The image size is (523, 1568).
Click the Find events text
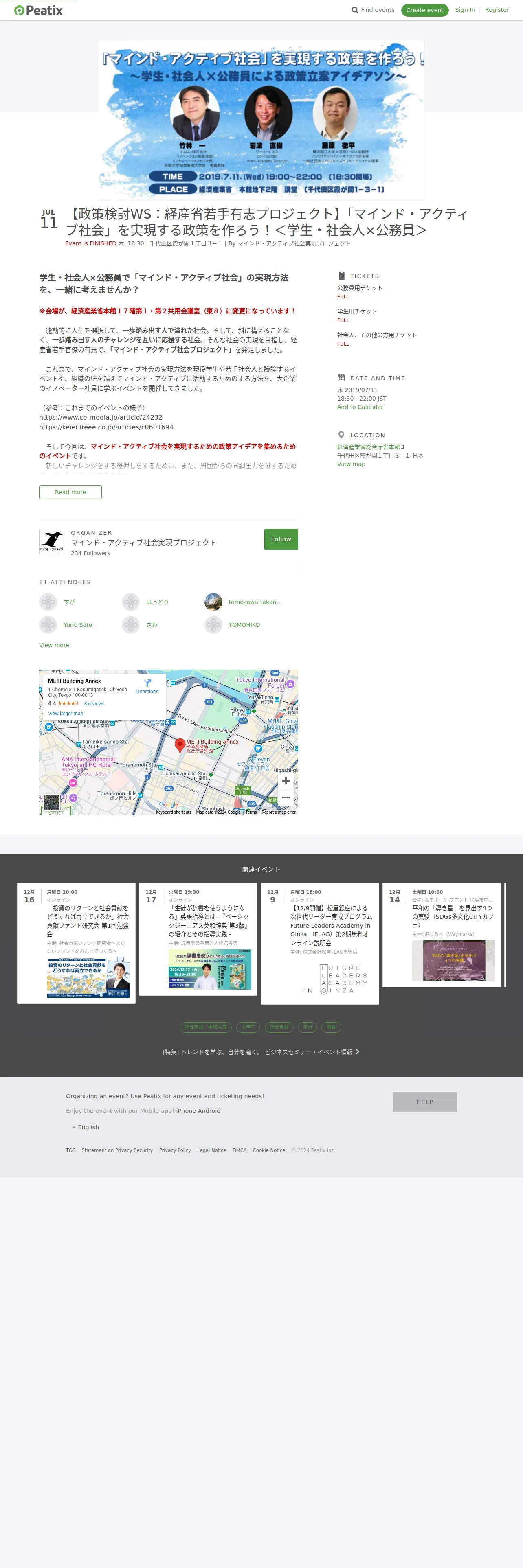coord(378,10)
